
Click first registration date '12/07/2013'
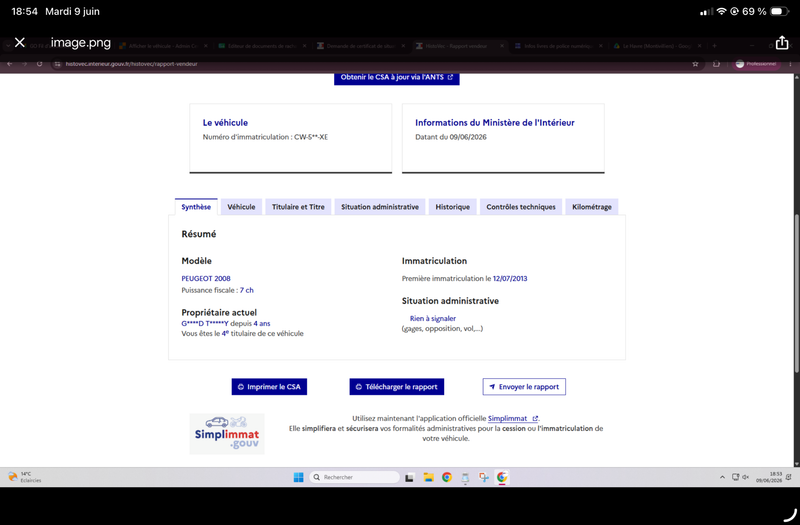click(x=510, y=279)
